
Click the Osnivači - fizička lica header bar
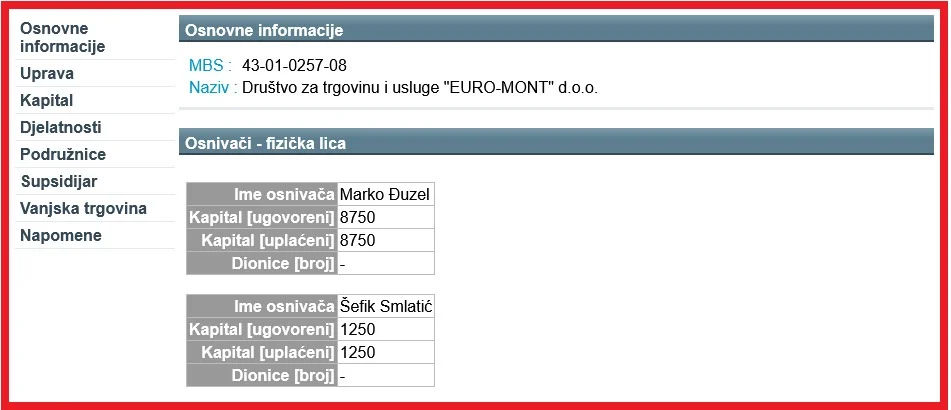556,144
